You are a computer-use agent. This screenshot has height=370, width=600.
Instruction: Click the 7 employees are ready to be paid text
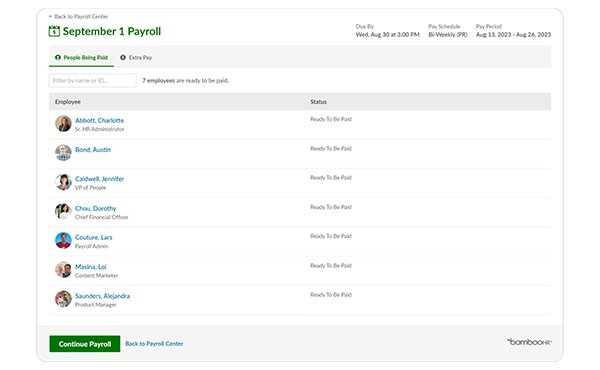[x=186, y=81]
